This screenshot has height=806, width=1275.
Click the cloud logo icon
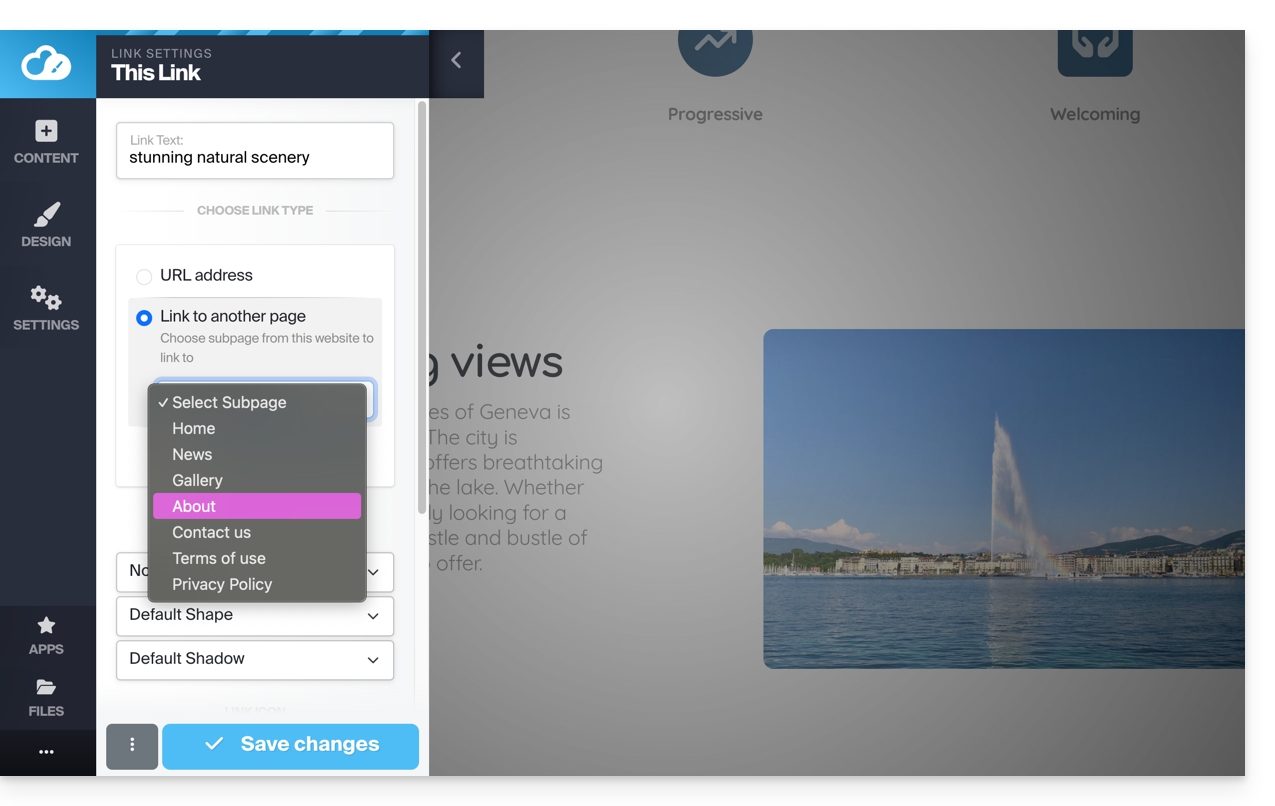click(47, 64)
